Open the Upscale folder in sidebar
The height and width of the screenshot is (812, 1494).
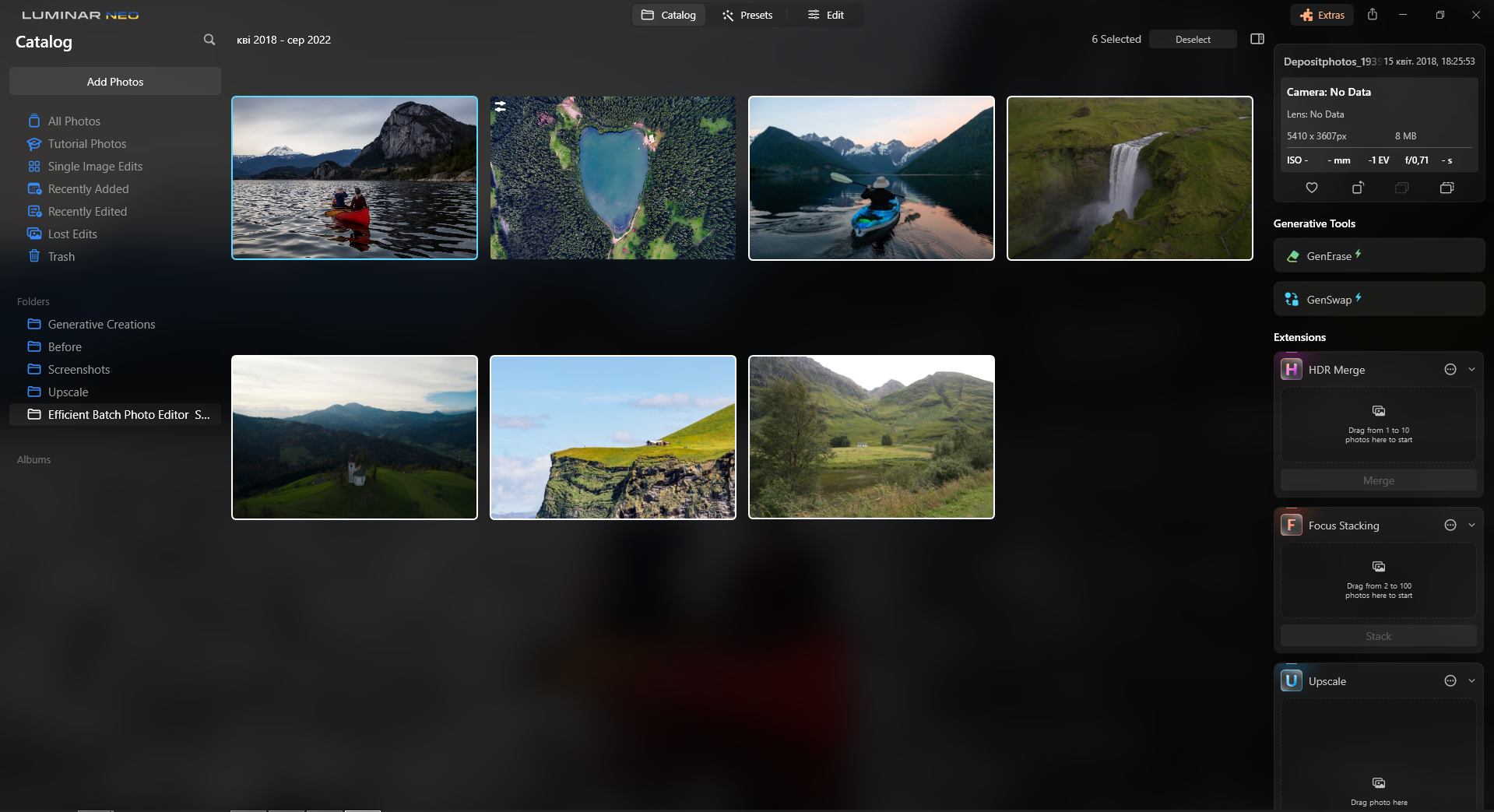[68, 392]
